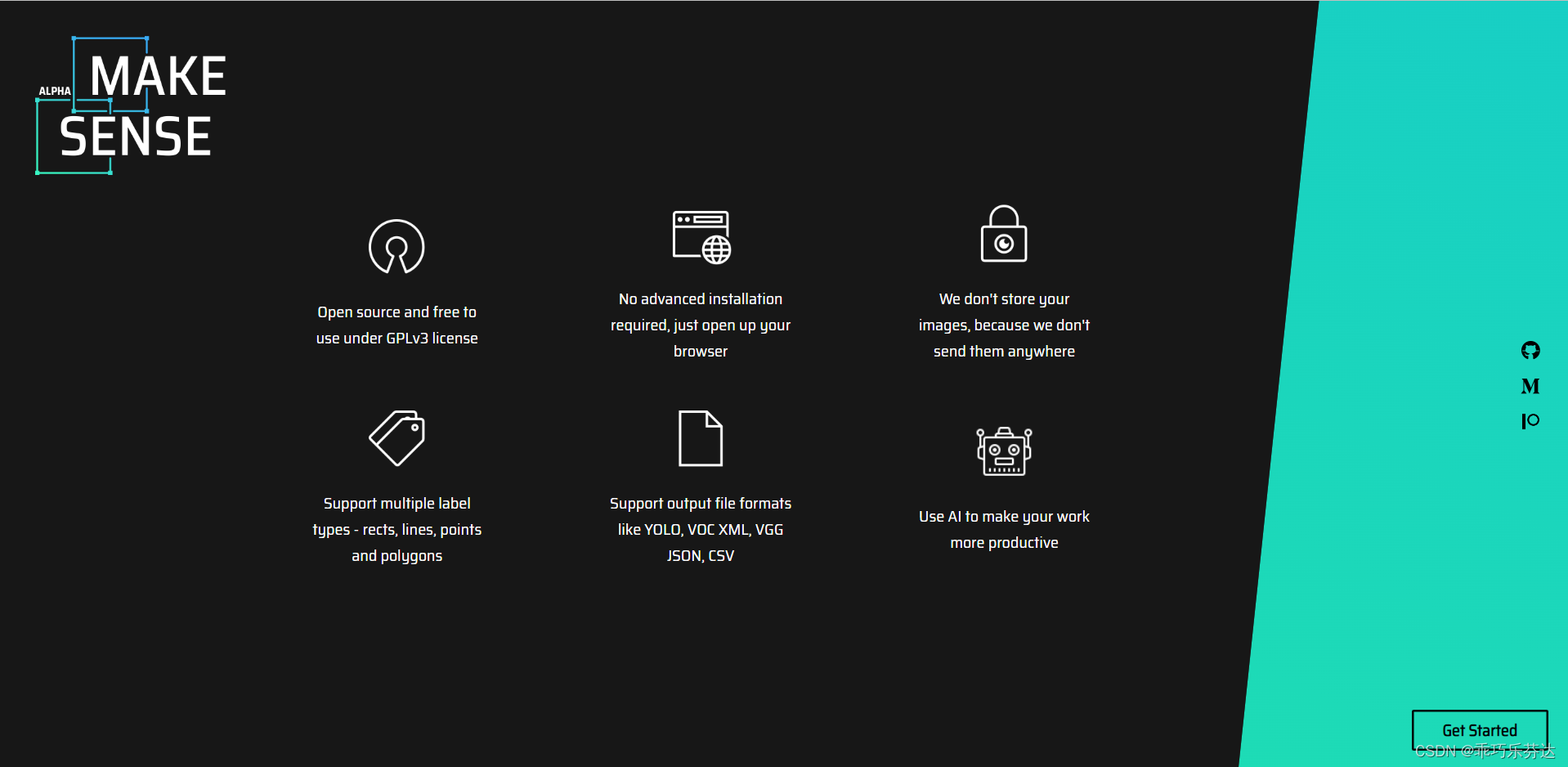Click the CSDN watermark text

click(x=1485, y=751)
